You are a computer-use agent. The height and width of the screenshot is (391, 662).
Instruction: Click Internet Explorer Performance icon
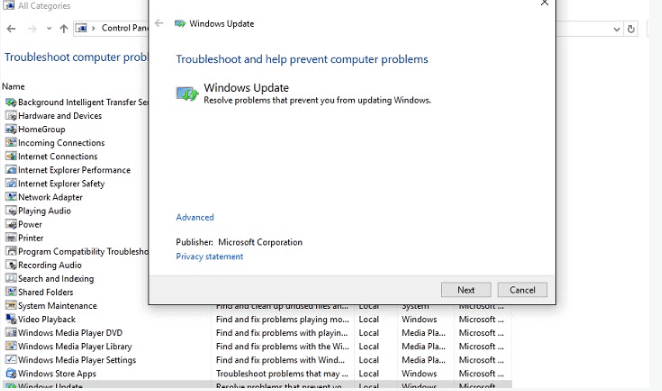tap(11, 170)
